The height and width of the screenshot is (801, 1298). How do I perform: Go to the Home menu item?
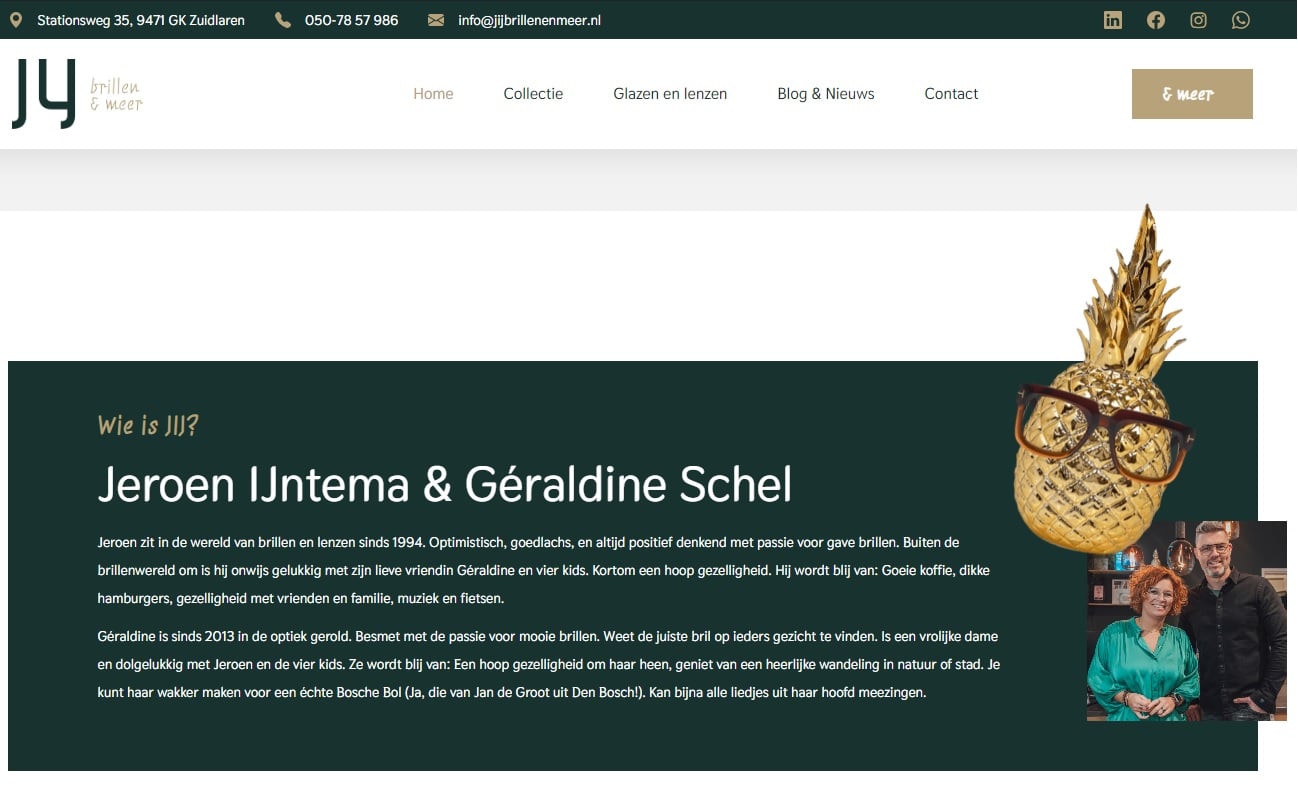pyautogui.click(x=433, y=94)
